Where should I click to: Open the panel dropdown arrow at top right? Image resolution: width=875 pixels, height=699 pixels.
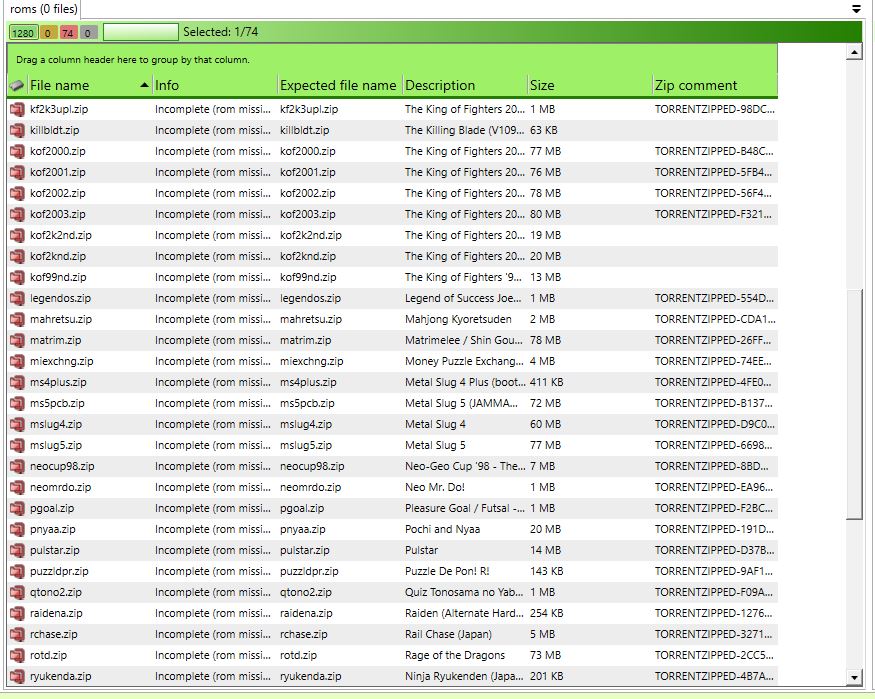857,9
